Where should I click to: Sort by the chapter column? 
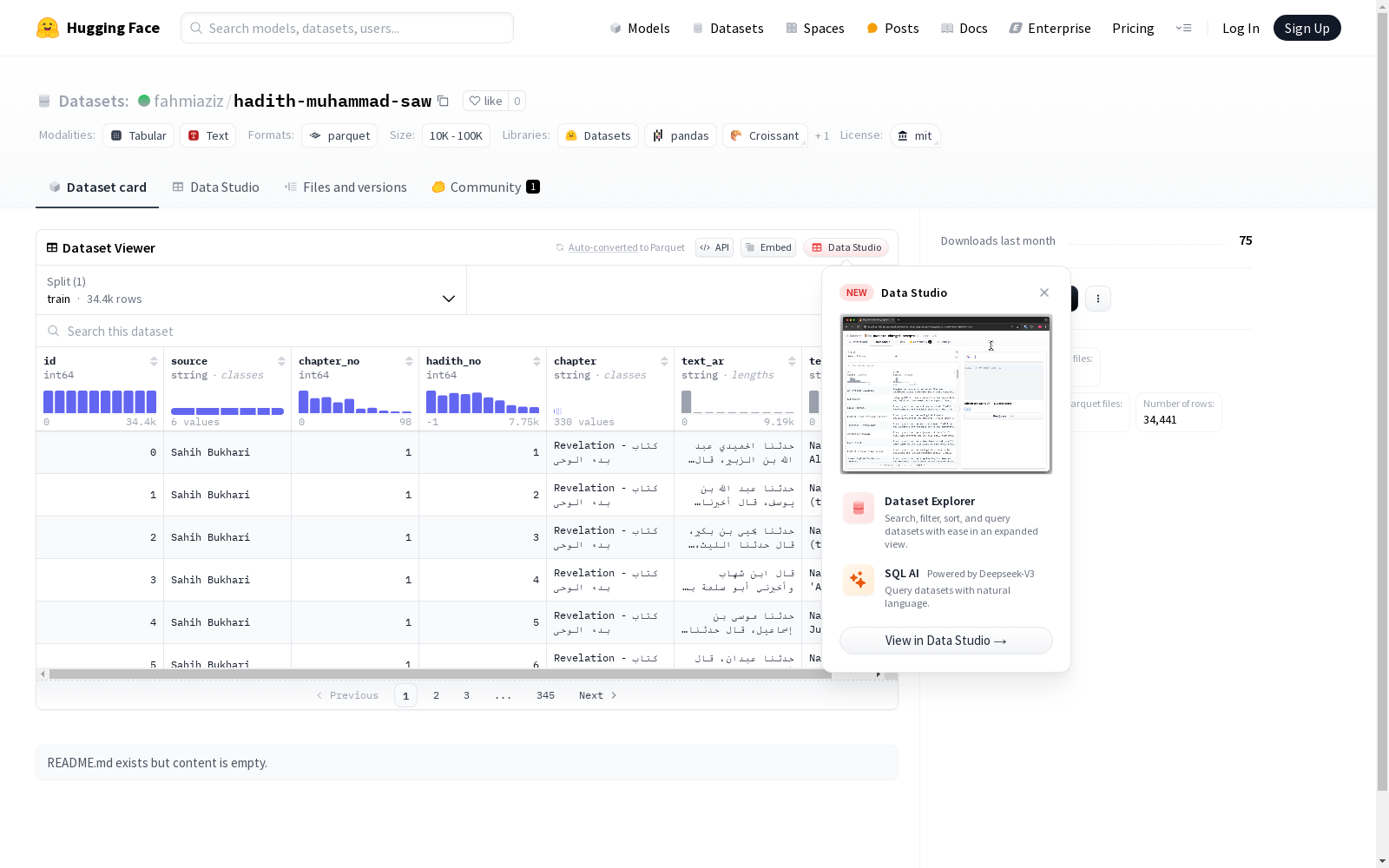[664, 361]
